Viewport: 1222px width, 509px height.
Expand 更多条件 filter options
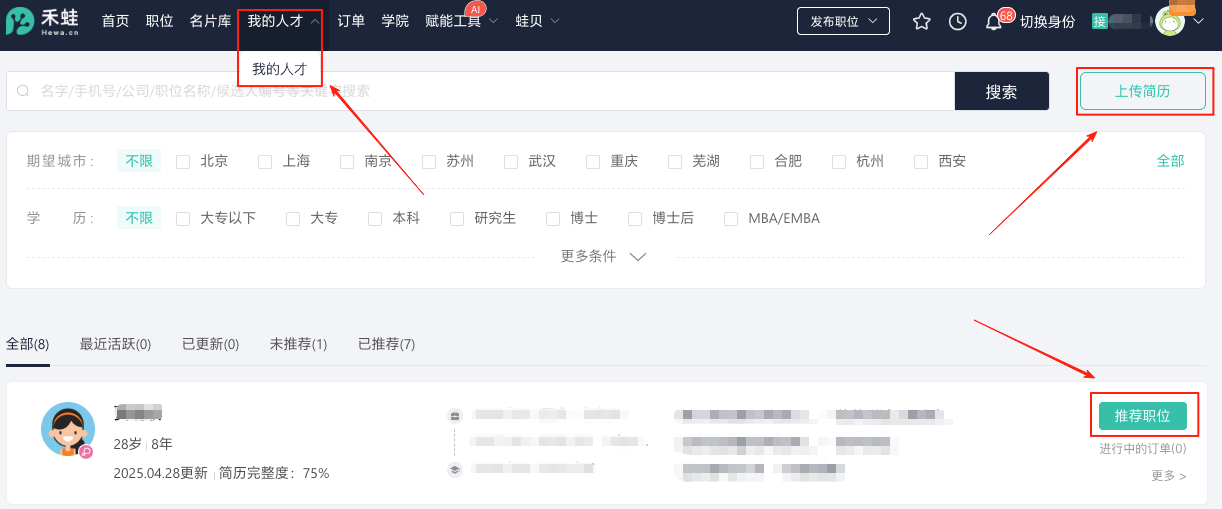tap(604, 256)
